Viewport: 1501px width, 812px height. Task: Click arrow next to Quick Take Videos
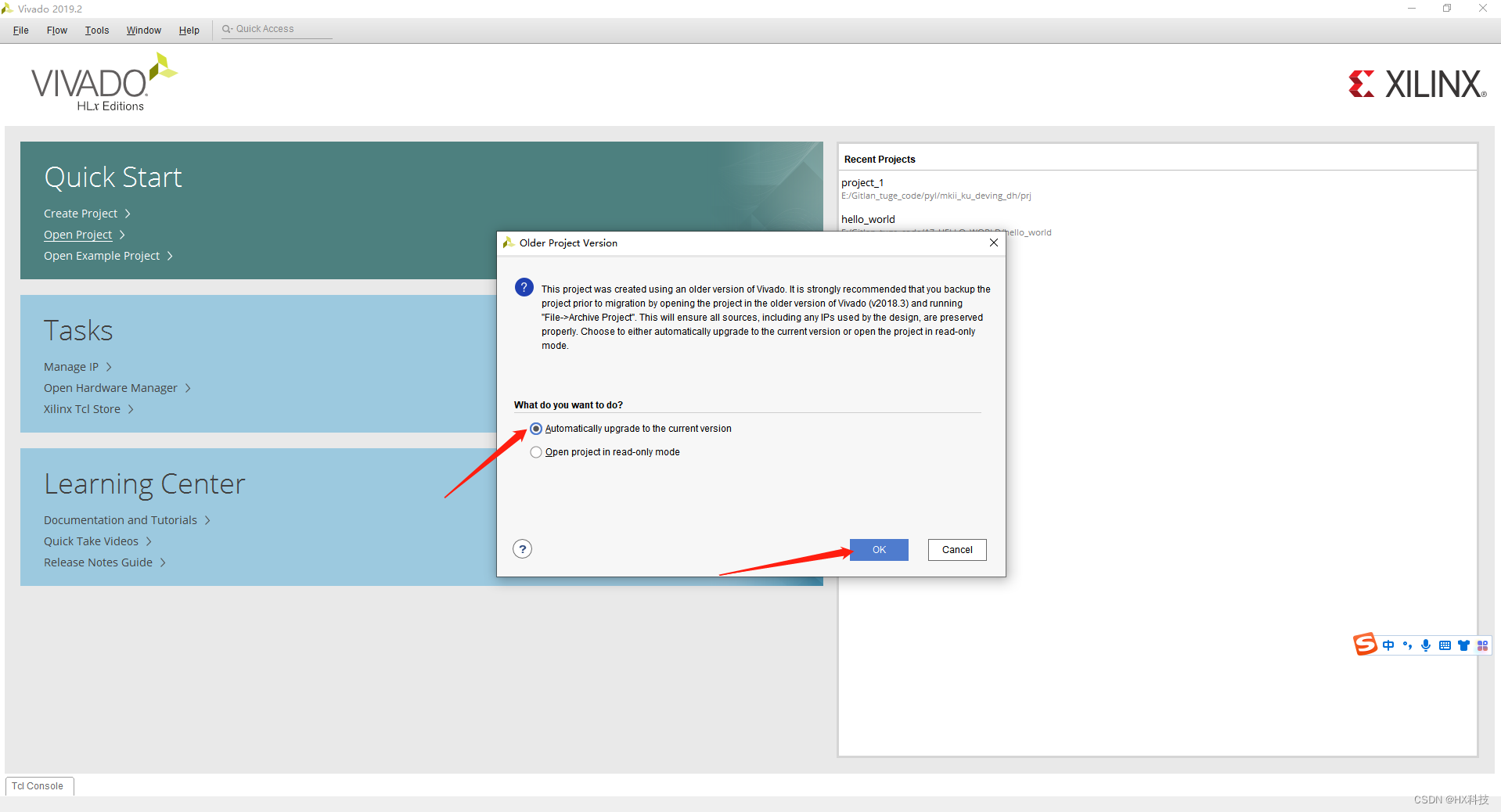coord(149,541)
